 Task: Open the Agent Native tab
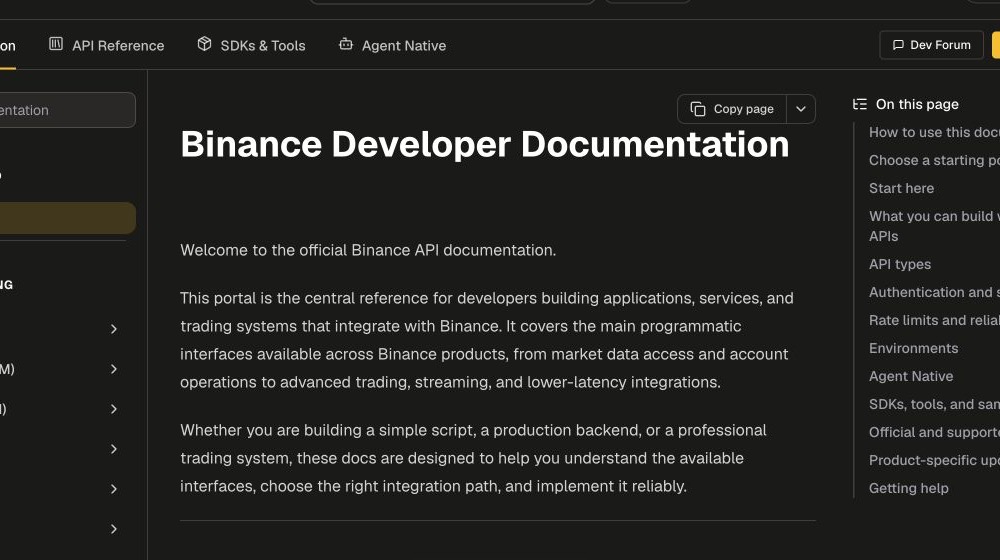tap(392, 45)
